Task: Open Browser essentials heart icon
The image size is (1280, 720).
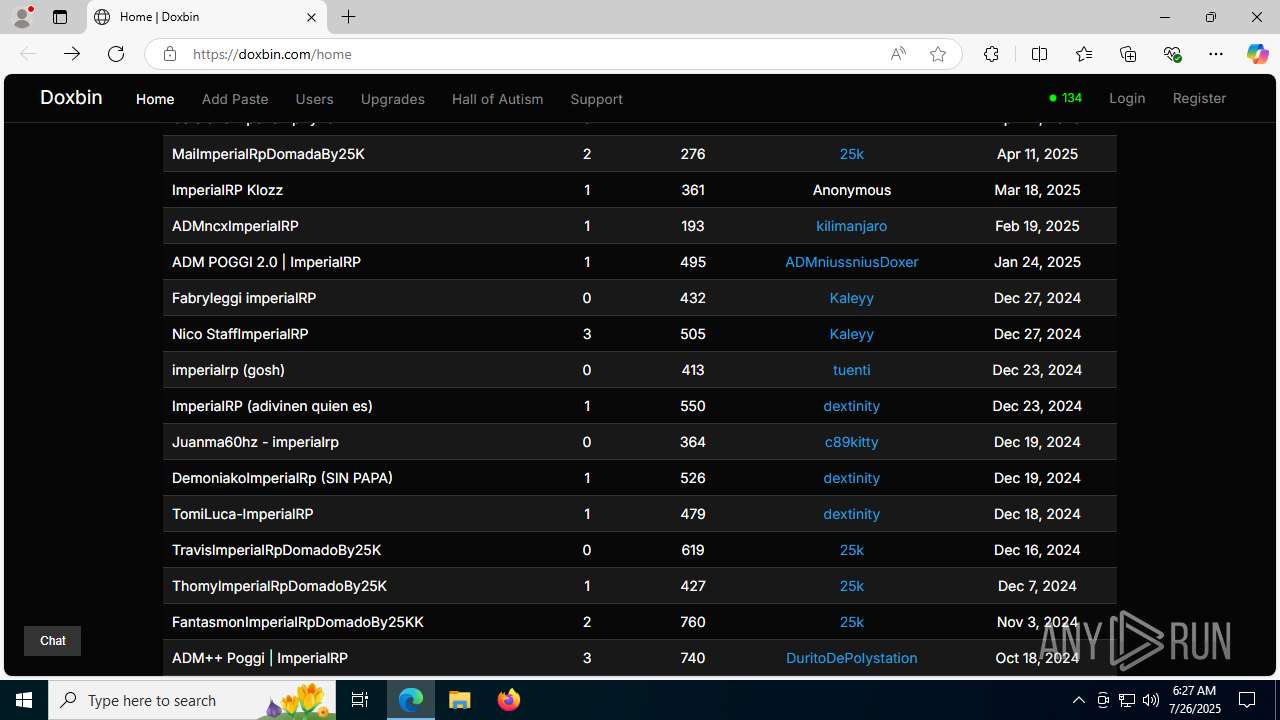Action: click(1172, 54)
